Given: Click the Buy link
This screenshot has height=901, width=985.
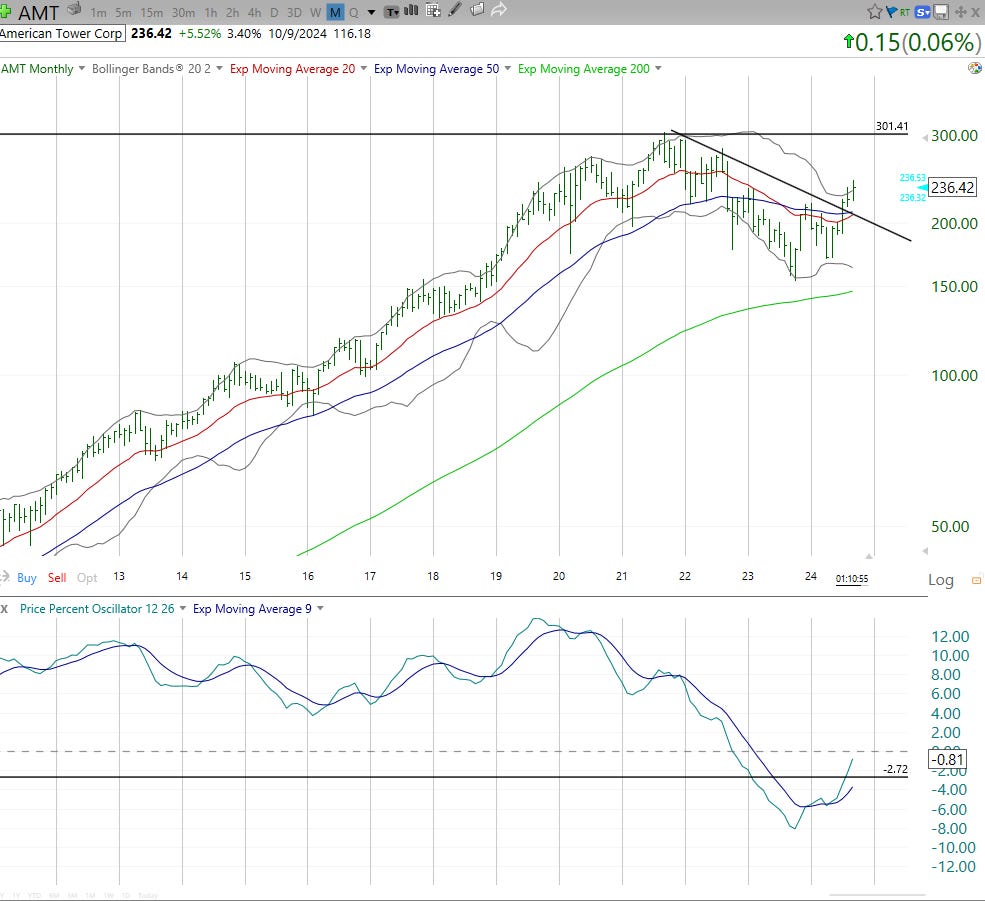Looking at the screenshot, I should [26, 577].
